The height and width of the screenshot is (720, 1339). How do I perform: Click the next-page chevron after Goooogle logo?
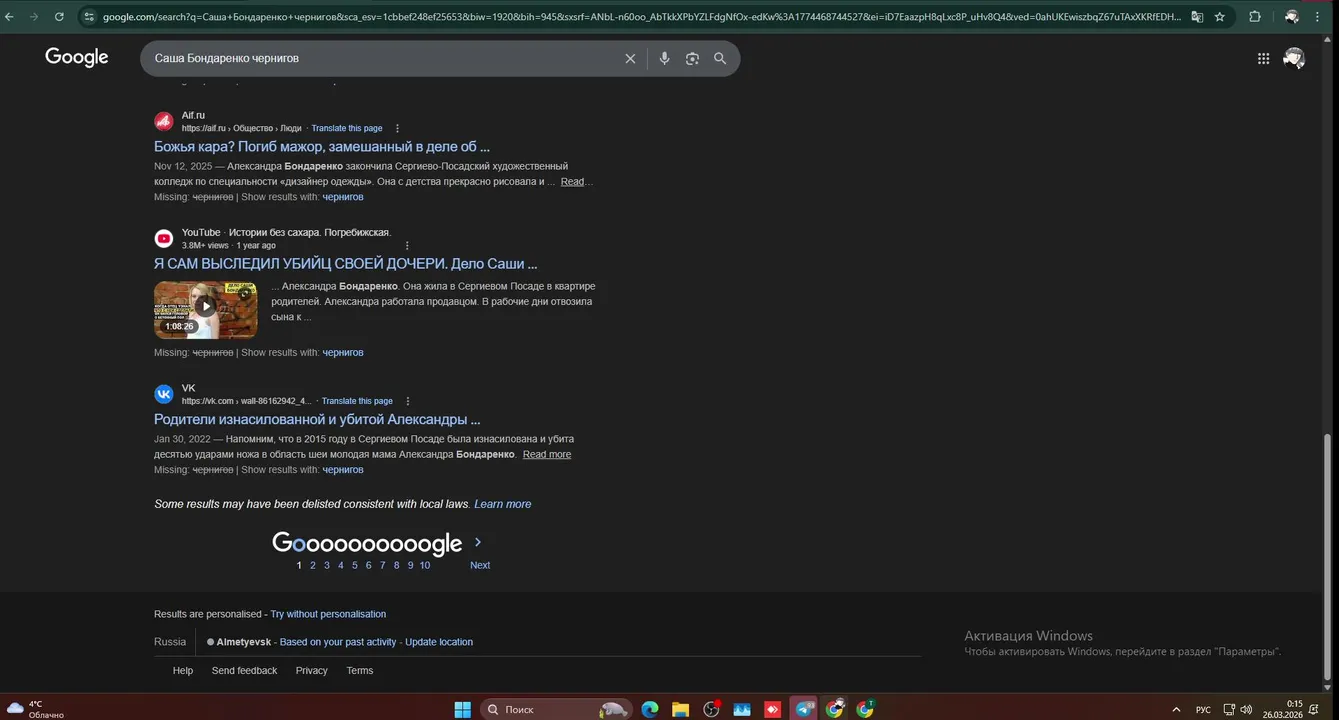(478, 542)
